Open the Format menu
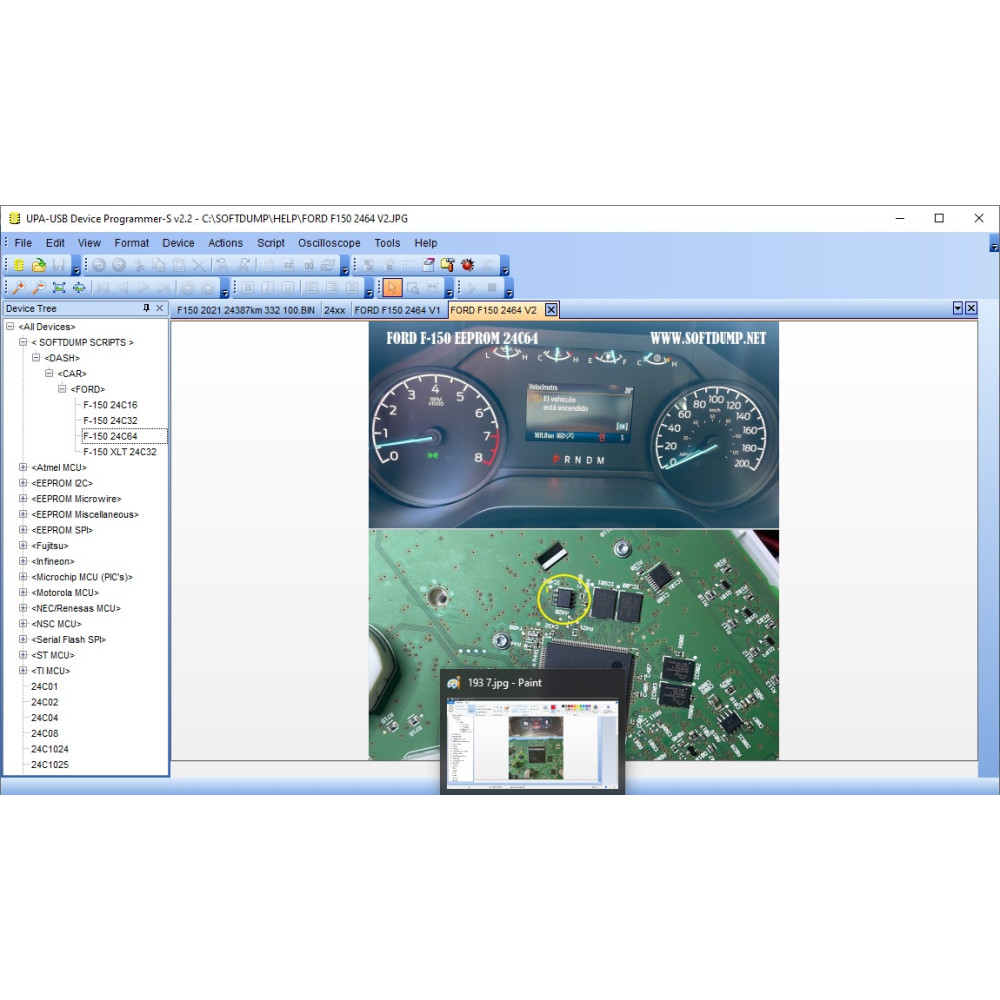The image size is (1000, 1000). pyautogui.click(x=131, y=243)
